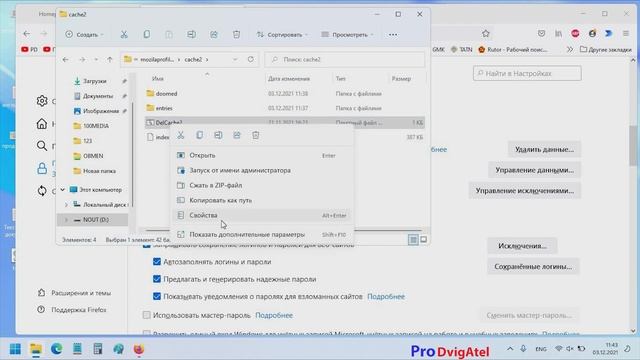Bookmark page with Firefox star icon
The width and height of the screenshot is (640, 360).
(x=486, y=34)
